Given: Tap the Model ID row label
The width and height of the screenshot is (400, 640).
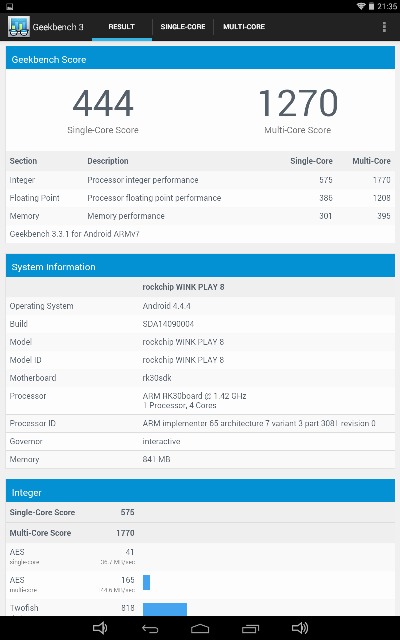Looking at the screenshot, I should coord(25,360).
